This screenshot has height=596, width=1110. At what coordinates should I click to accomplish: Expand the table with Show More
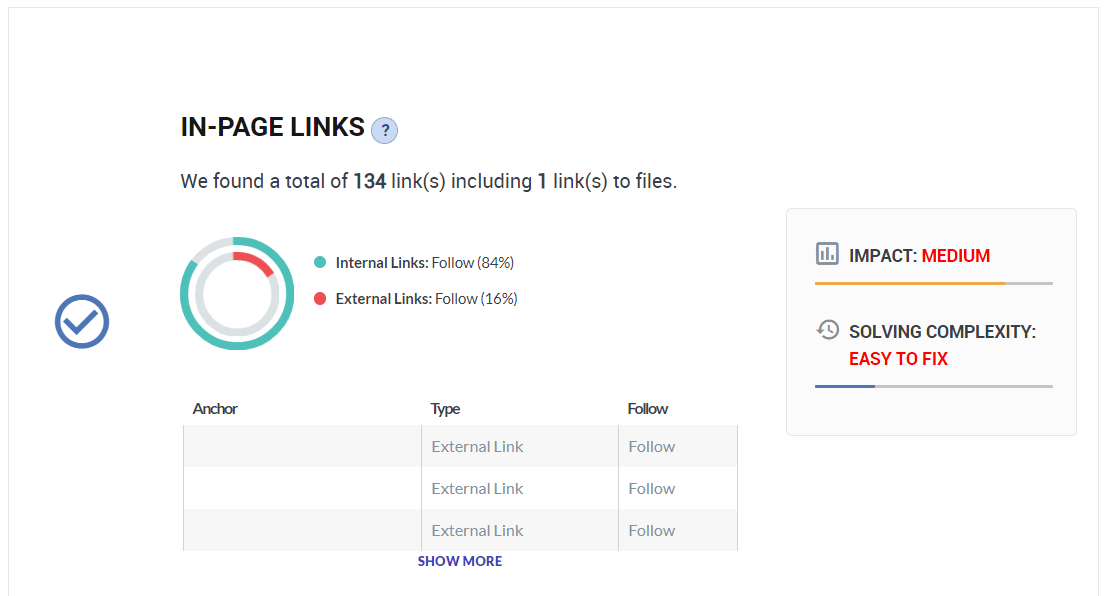coord(460,561)
